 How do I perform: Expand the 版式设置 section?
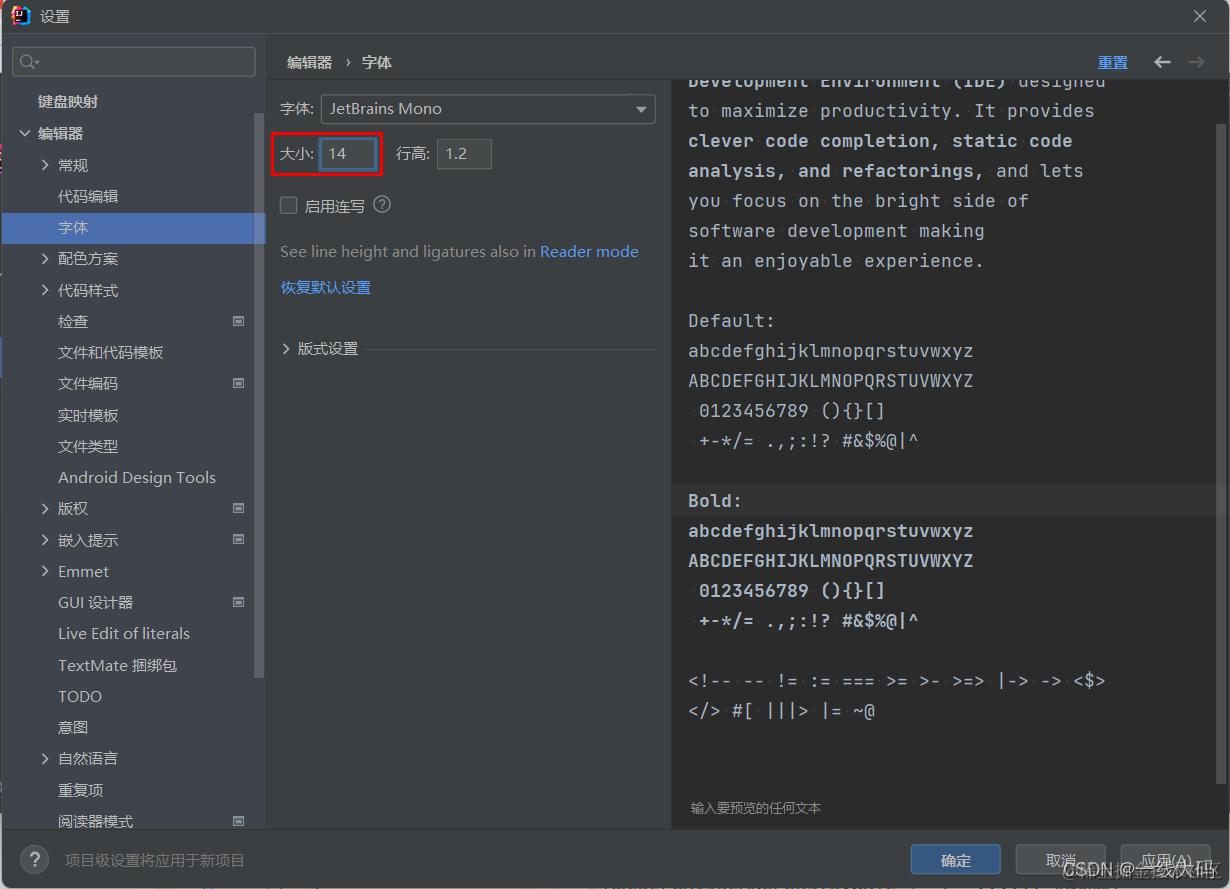point(286,349)
